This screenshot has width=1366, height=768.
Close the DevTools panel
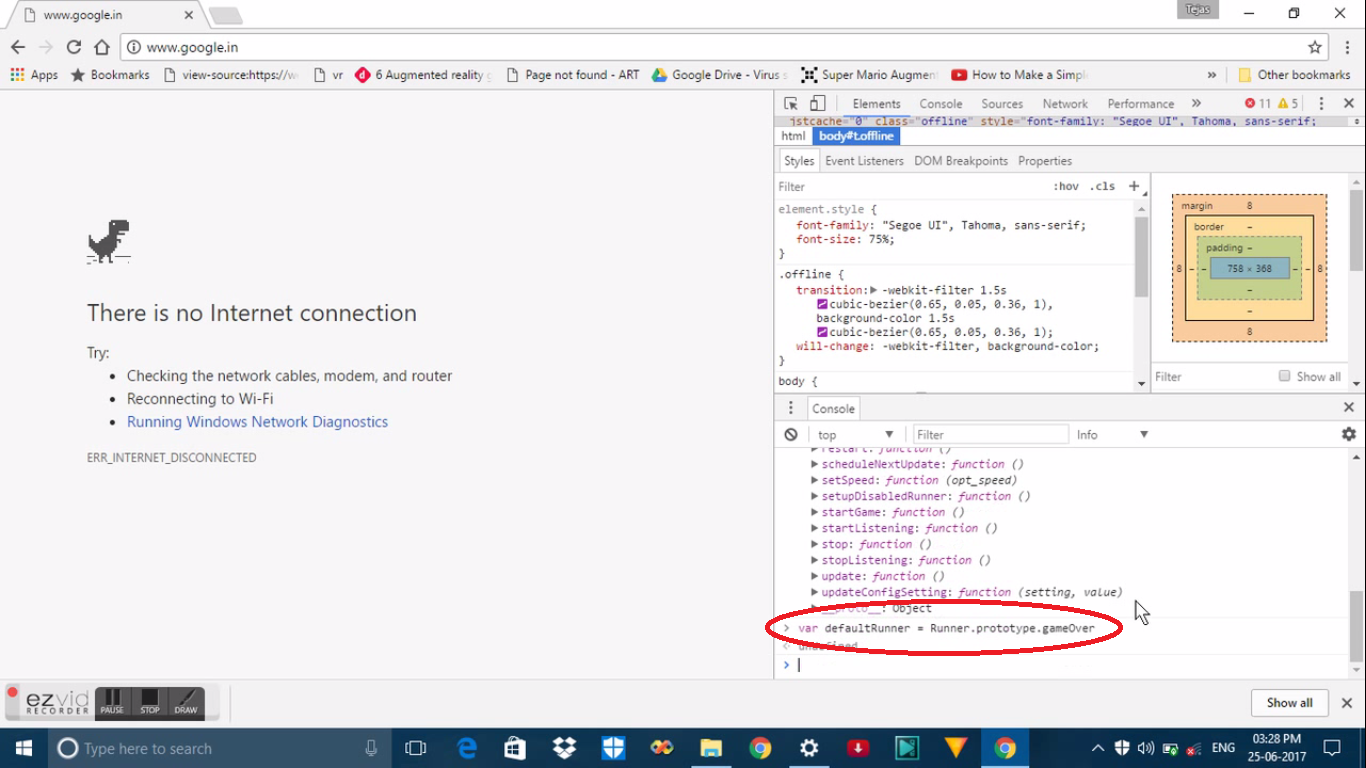tap(1348, 104)
